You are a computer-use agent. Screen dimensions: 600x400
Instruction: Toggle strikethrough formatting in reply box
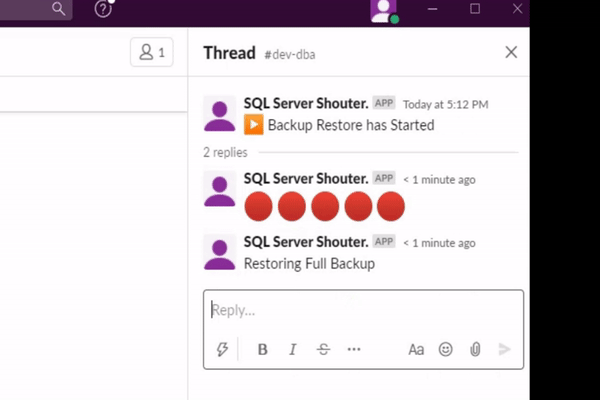pos(323,349)
